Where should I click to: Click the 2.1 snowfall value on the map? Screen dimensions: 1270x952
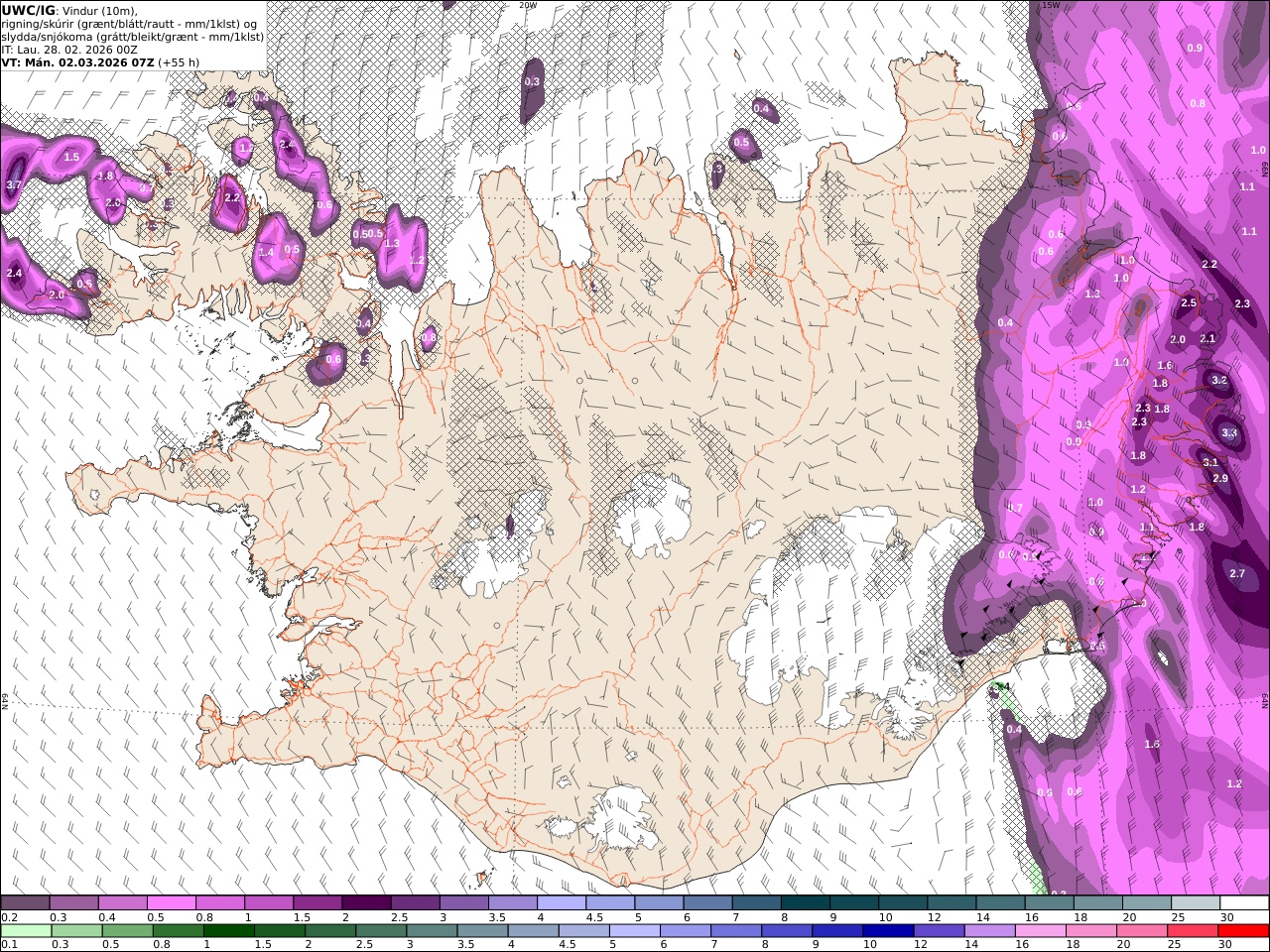point(1207,339)
